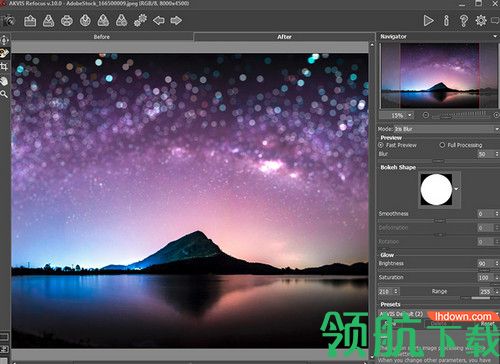This screenshot has width=500, height=364.
Task: Select the Hand tool
Action: pos(4,81)
